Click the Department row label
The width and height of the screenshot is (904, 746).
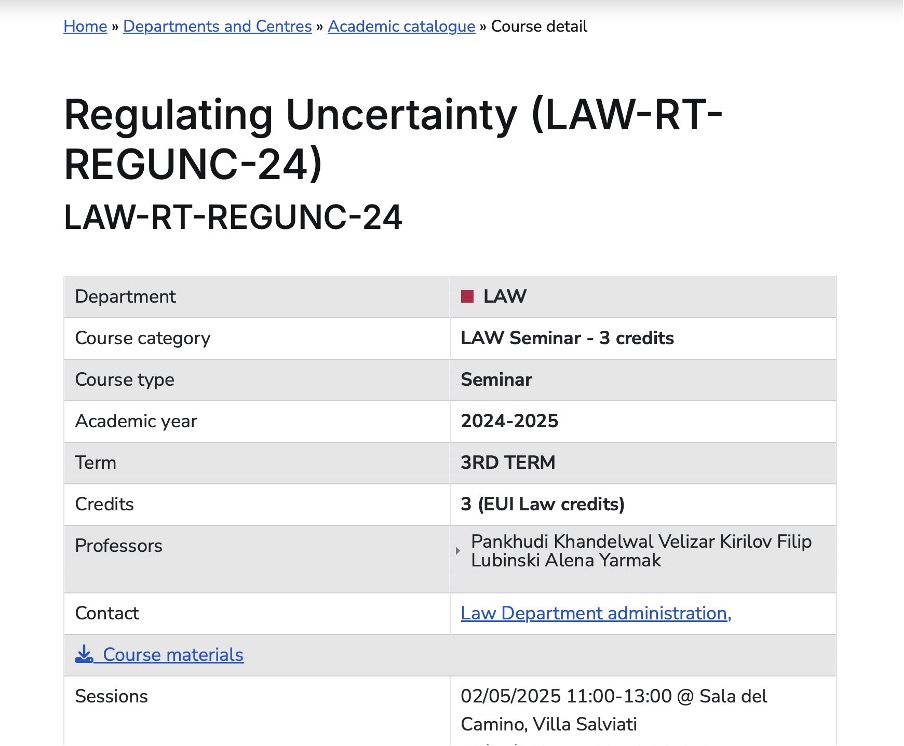(125, 296)
